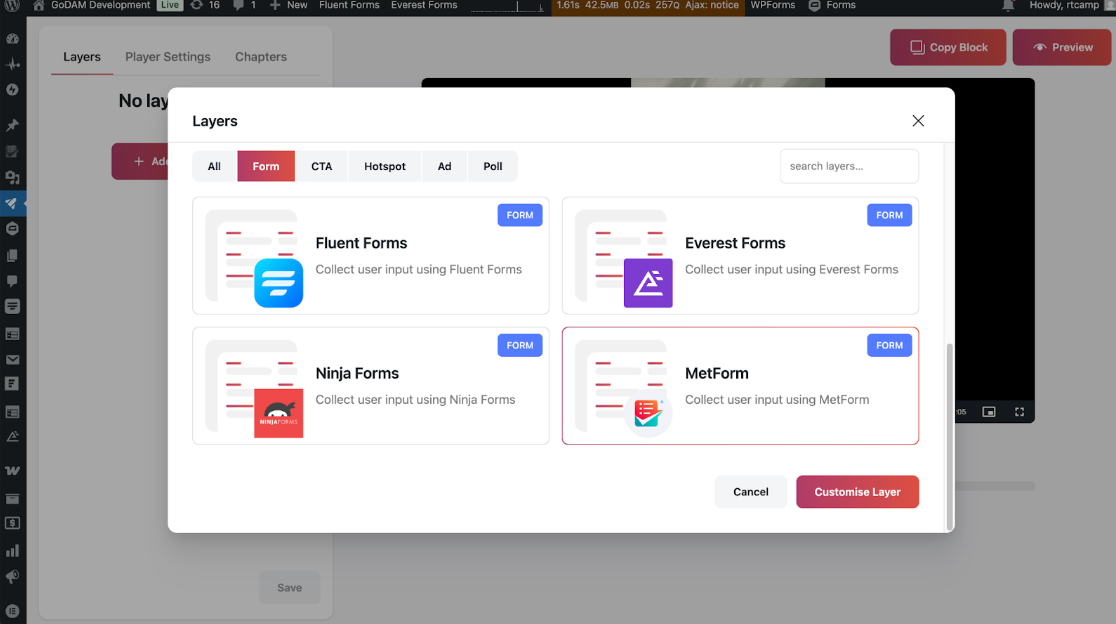The width and height of the screenshot is (1116, 624).
Task: Click the Customise Layer button
Action: 857,491
